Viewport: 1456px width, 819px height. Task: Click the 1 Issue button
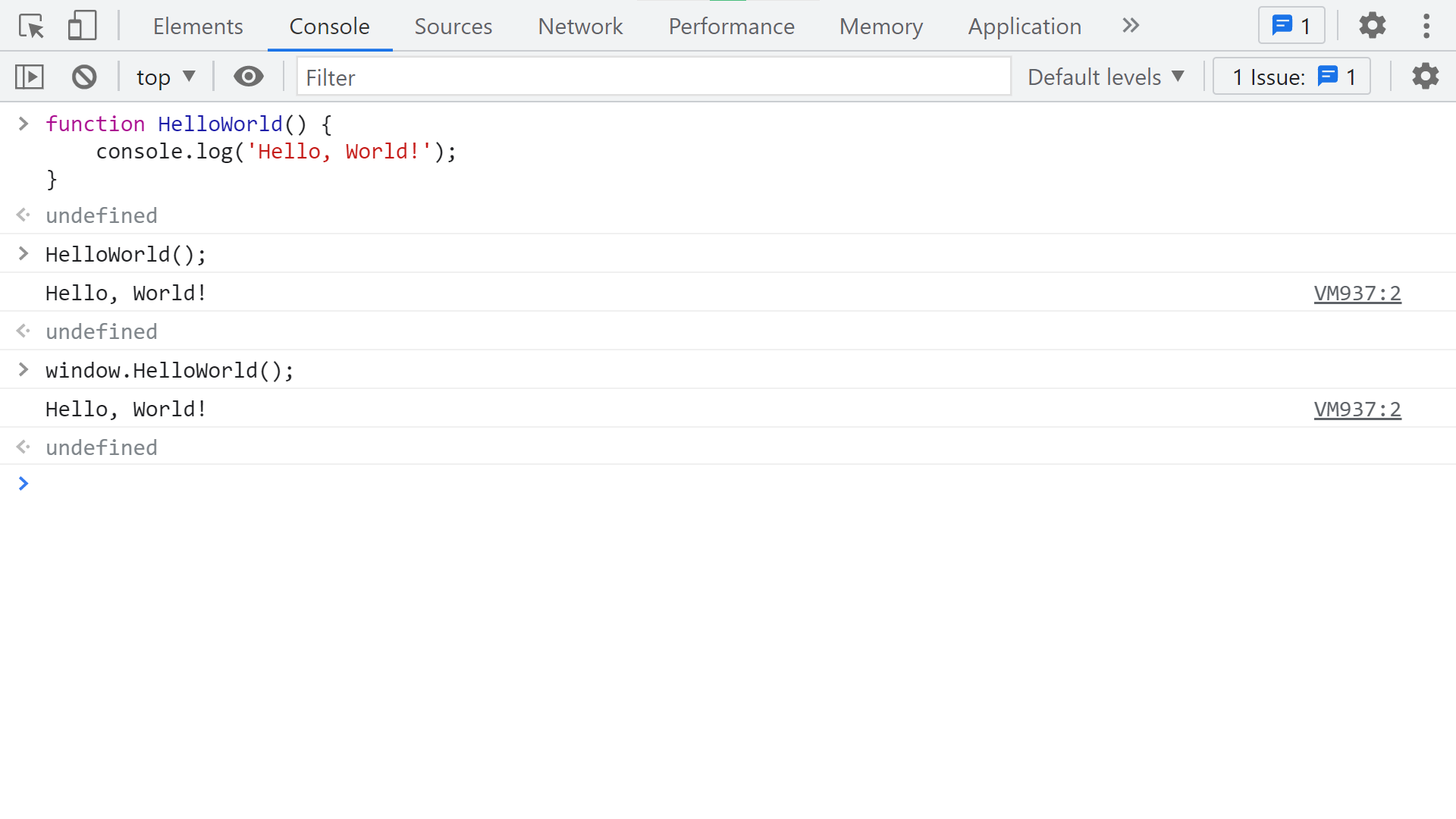[1291, 77]
